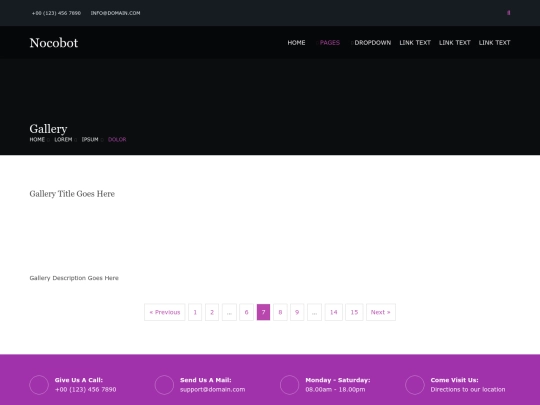Click the 08.00am - 18.00pm hours text
Image resolution: width=540 pixels, height=405 pixels.
335,390
